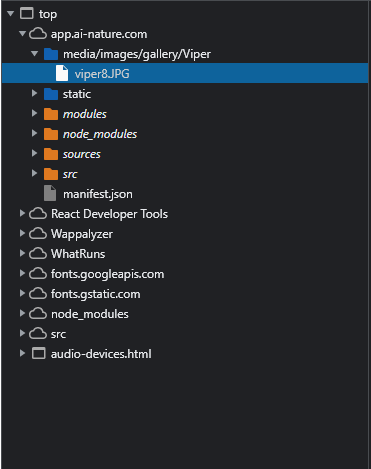
Task: Select the non-italic src domain label
Action: click(x=58, y=334)
